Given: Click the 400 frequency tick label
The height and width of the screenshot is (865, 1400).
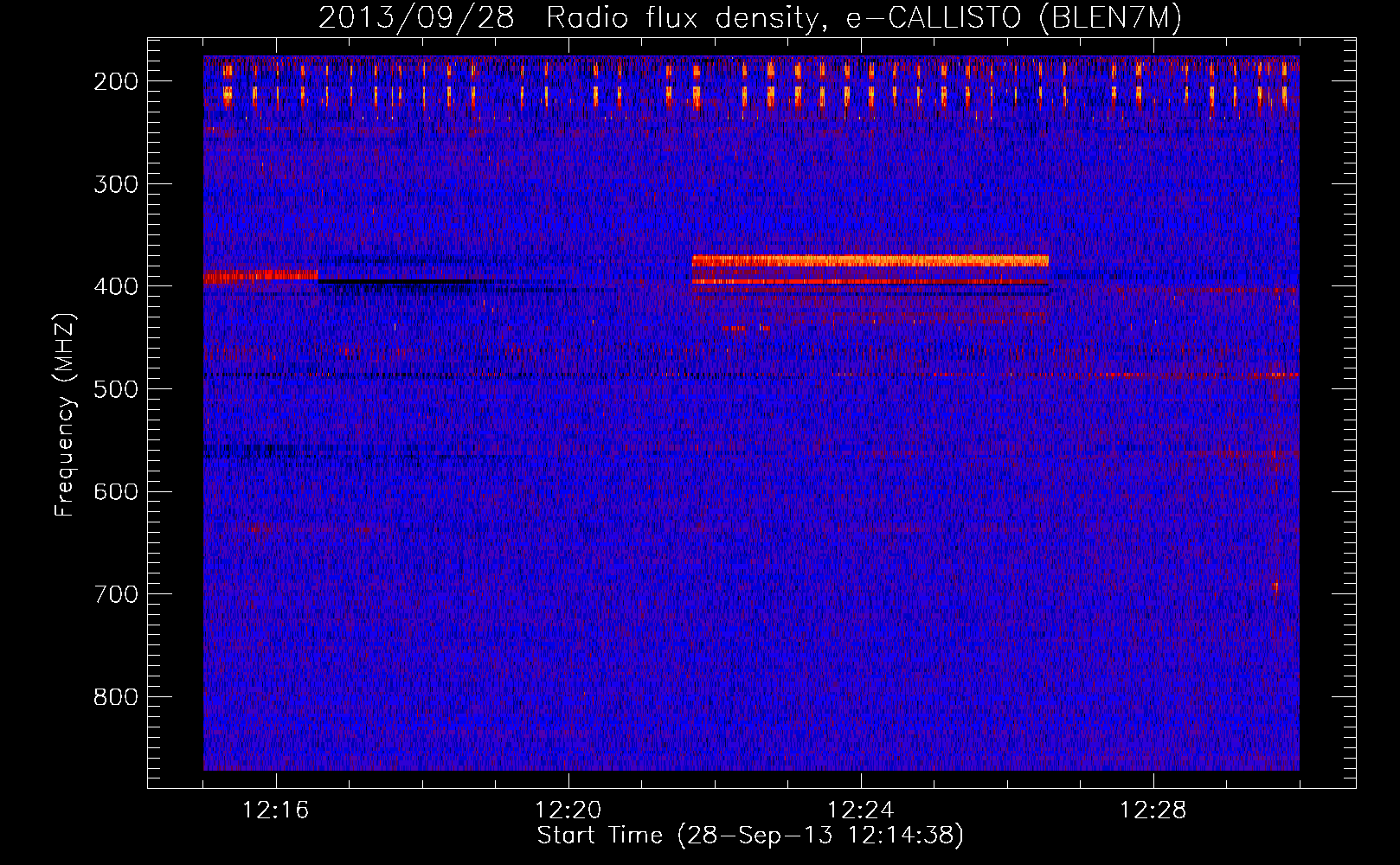Looking at the screenshot, I should pos(115,286).
